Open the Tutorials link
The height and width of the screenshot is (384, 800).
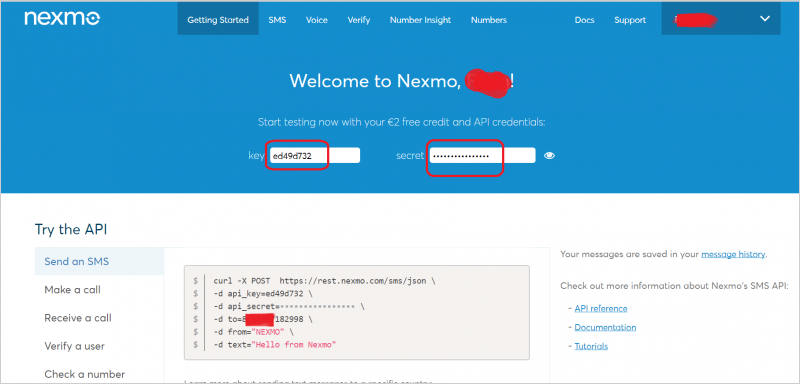[591, 346]
